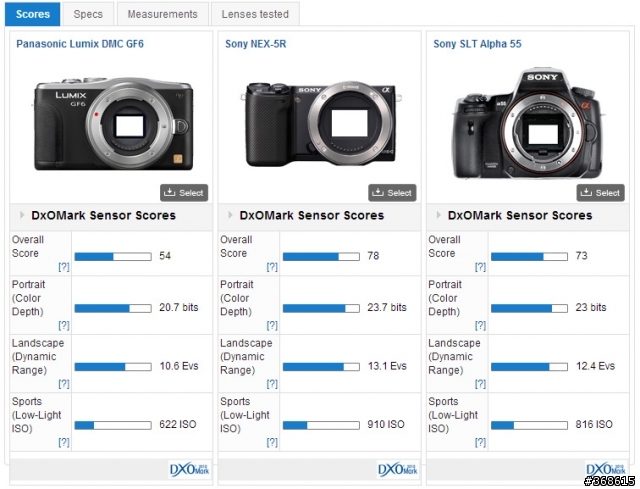640x489 pixels.
Task: Open Sports Low-Light ISO help [?] for Alpha 55
Action: click(480, 442)
